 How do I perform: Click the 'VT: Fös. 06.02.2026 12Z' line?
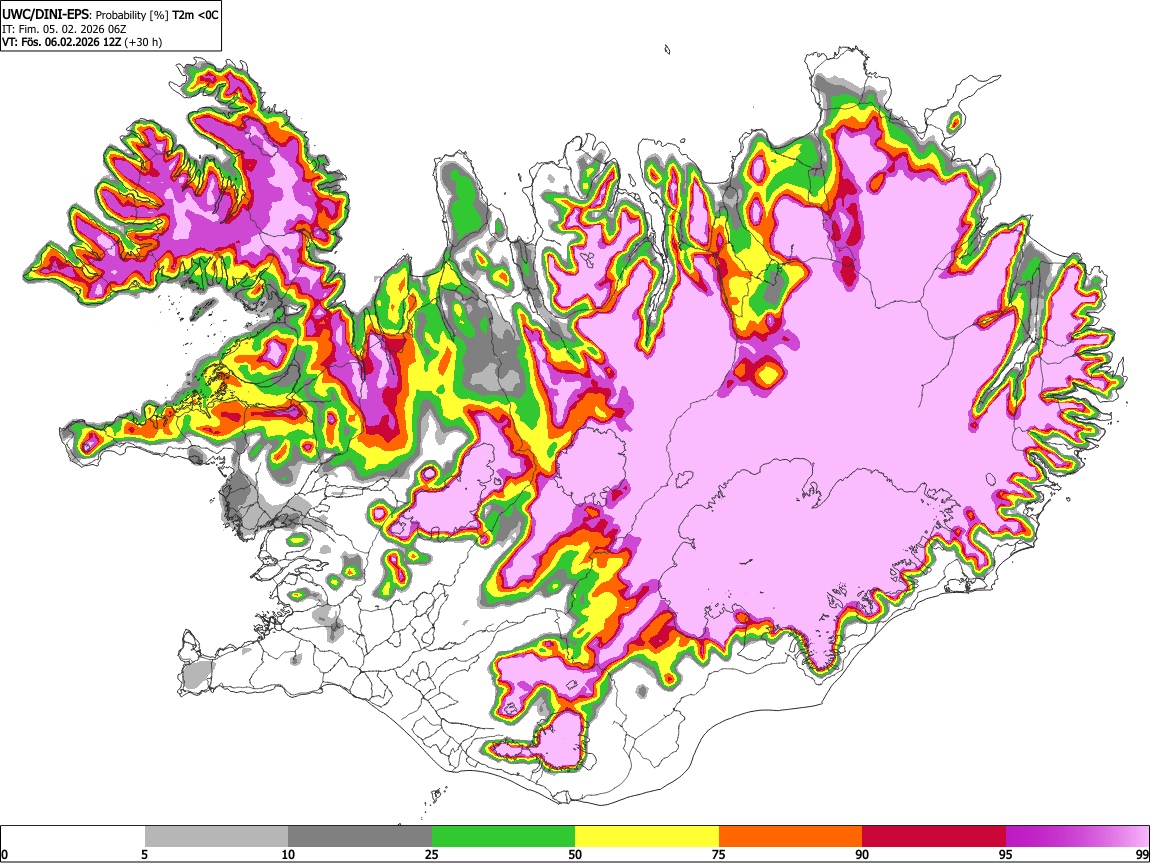pos(62,42)
